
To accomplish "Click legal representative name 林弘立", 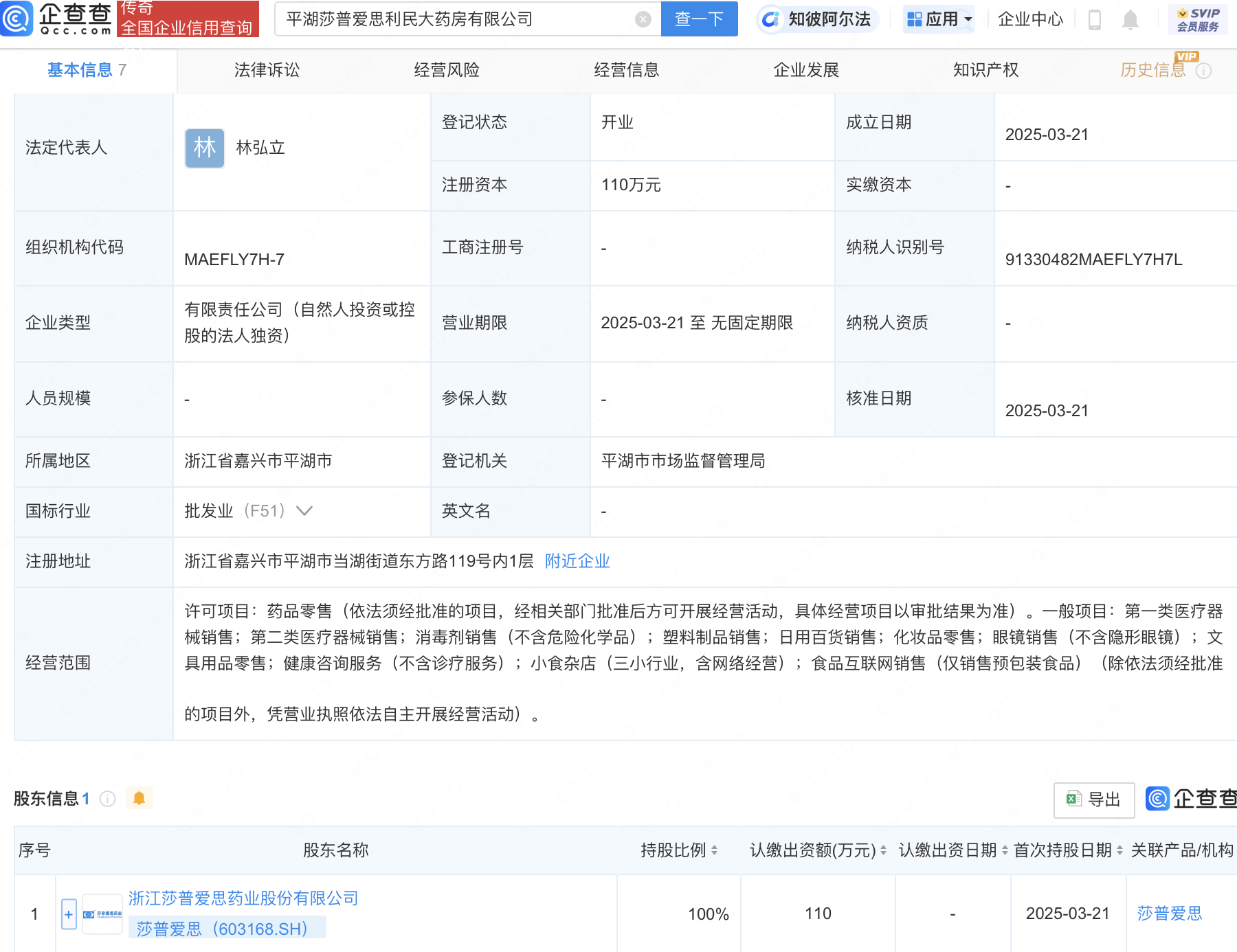I will pos(260,148).
